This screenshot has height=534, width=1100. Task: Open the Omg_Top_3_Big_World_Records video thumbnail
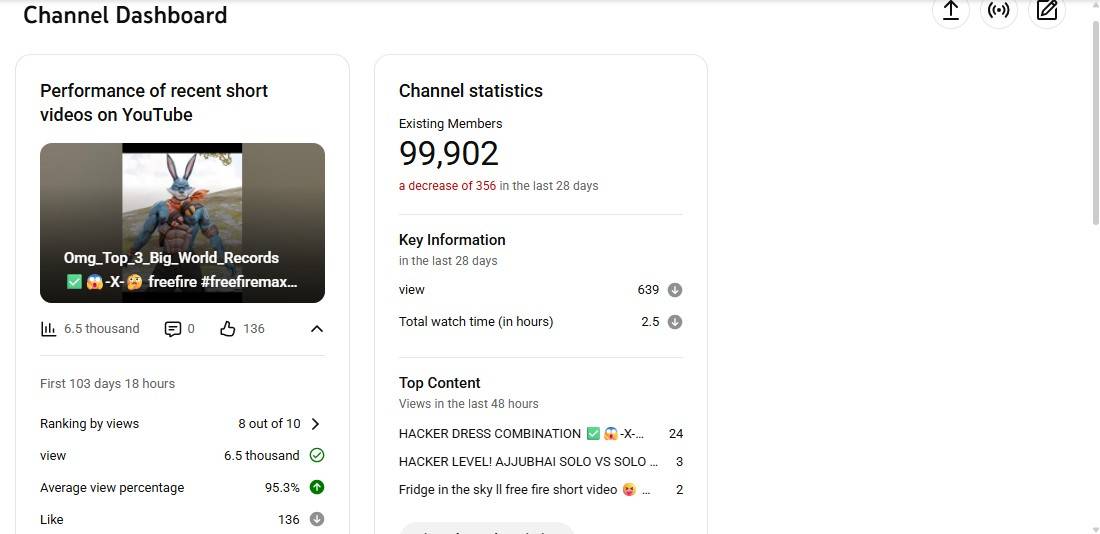click(x=182, y=222)
